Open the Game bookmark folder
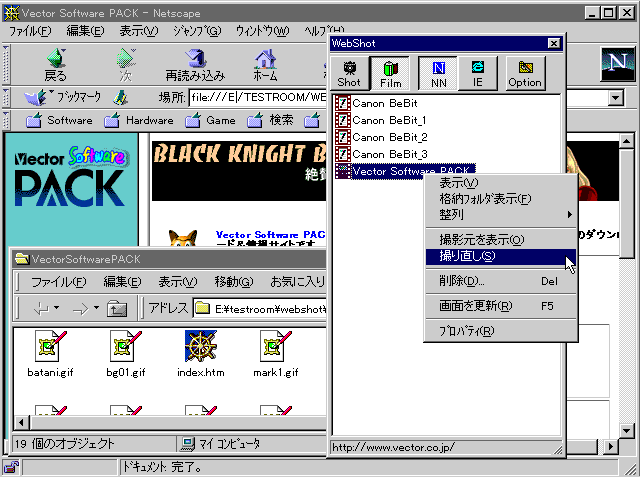Screen dimensions: 640x478 point(210,120)
